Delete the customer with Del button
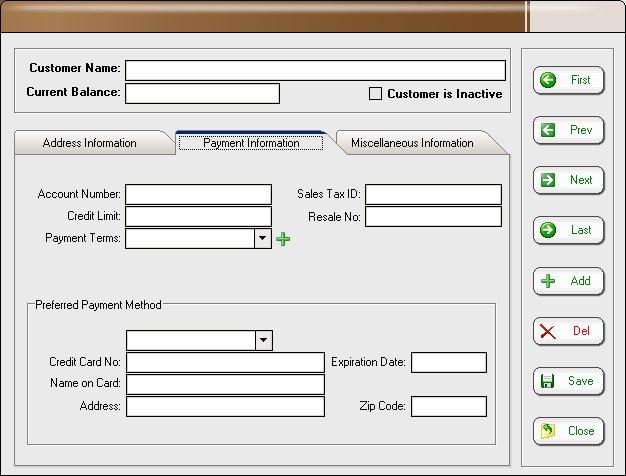Image resolution: width=626 pixels, height=476 pixels. click(568, 331)
